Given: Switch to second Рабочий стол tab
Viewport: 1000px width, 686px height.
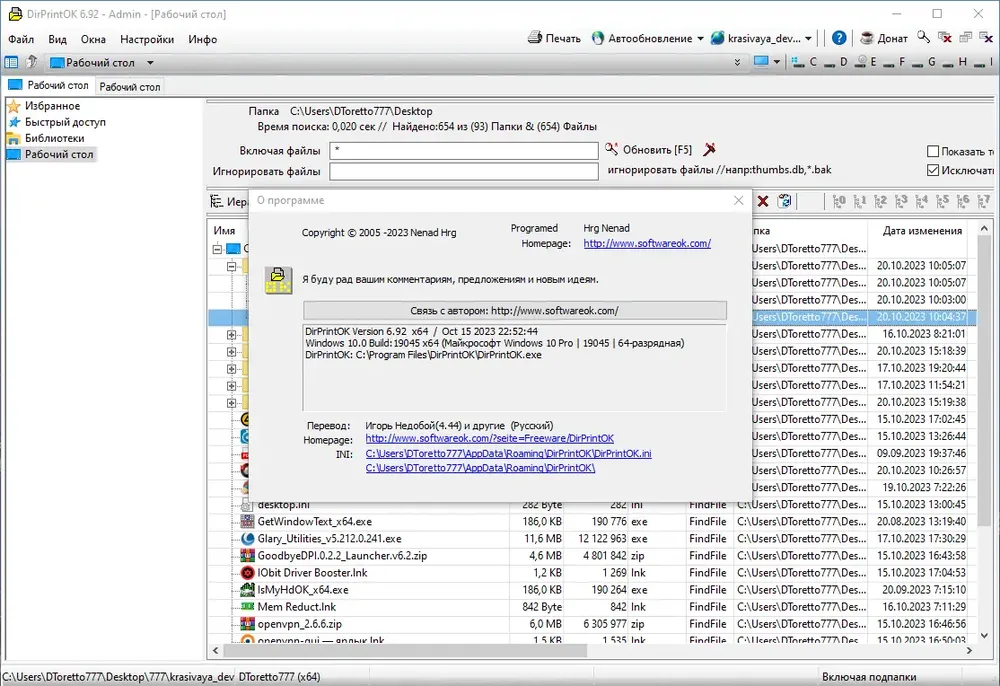Looking at the screenshot, I should (129, 87).
